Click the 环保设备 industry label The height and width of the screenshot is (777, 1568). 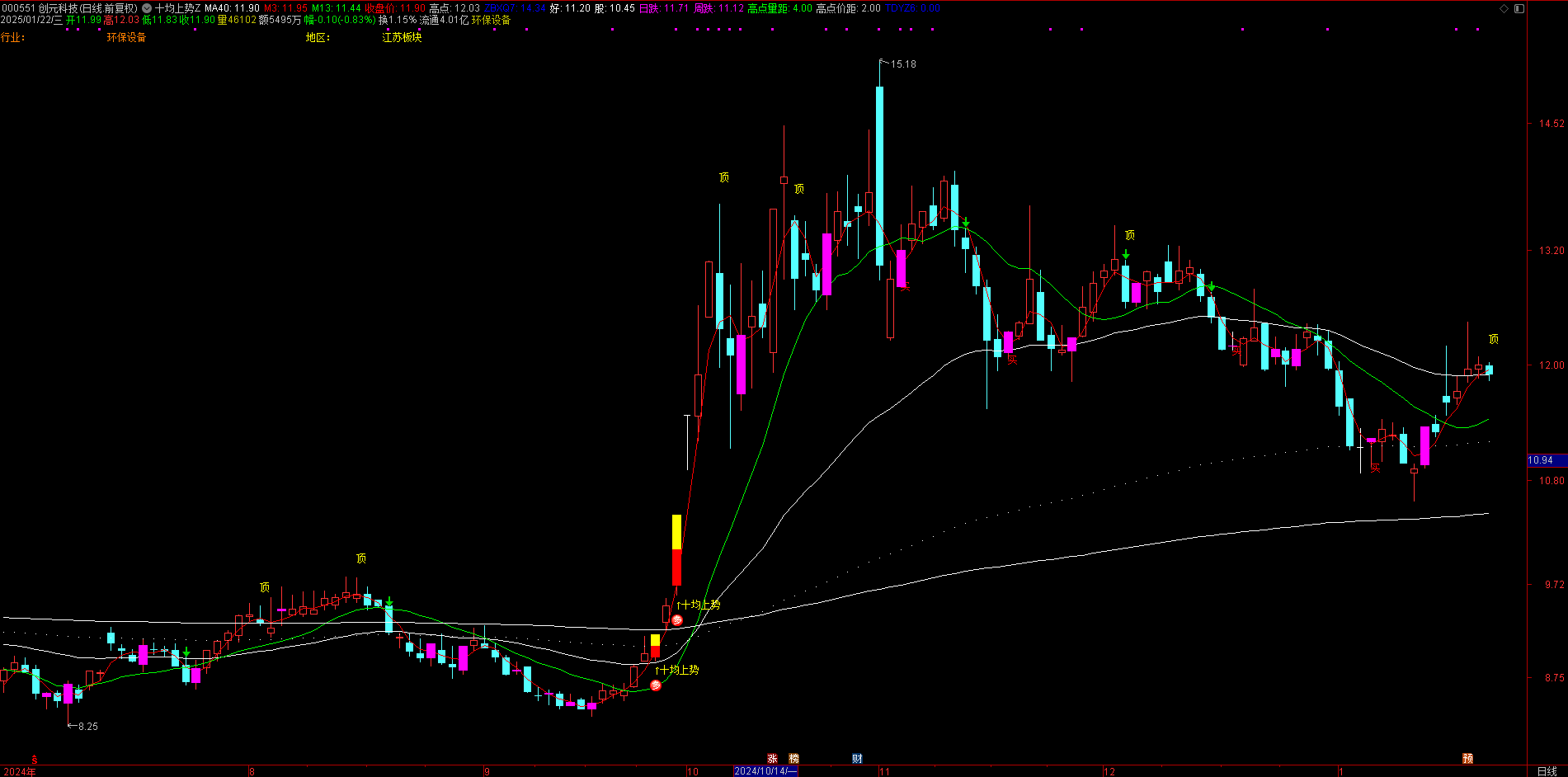(126, 37)
